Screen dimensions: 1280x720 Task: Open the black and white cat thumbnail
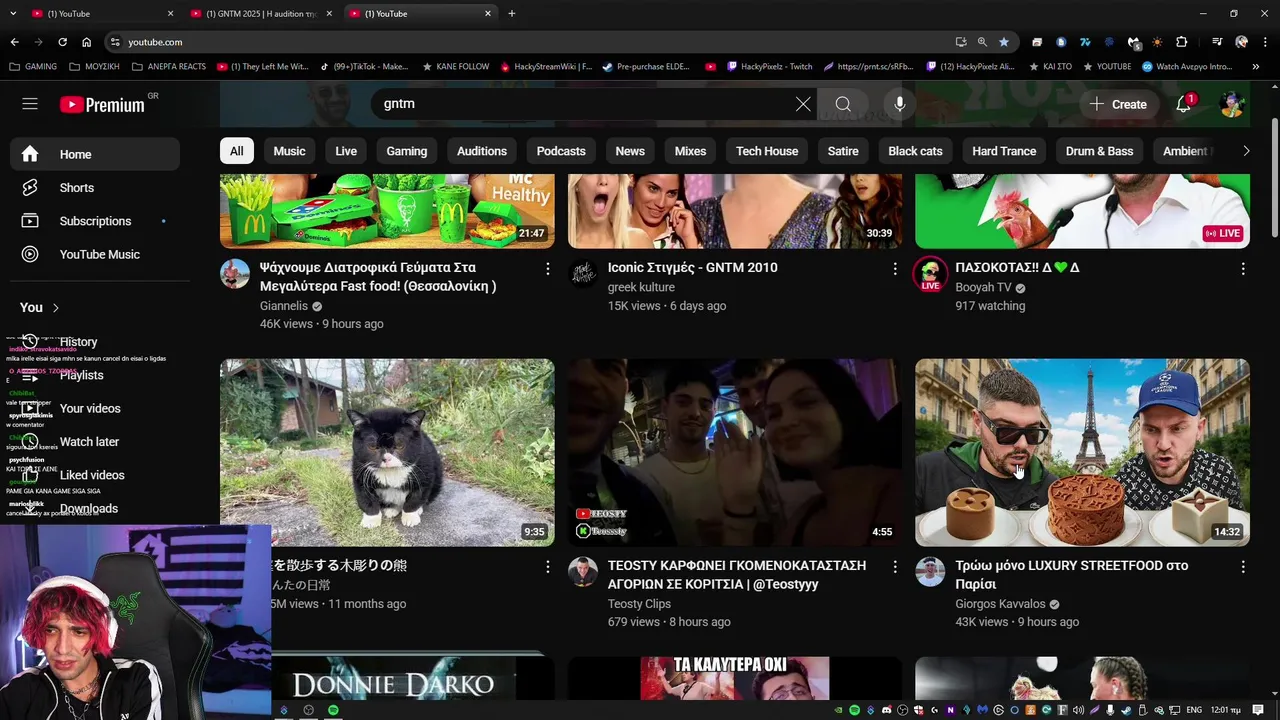387,452
